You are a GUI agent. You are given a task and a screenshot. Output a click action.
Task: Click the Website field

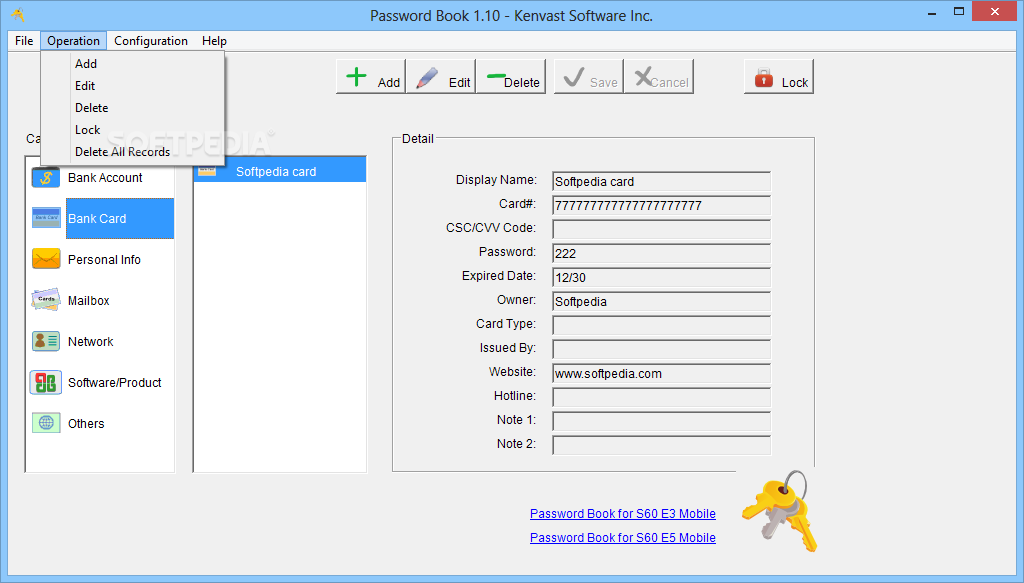click(x=661, y=373)
